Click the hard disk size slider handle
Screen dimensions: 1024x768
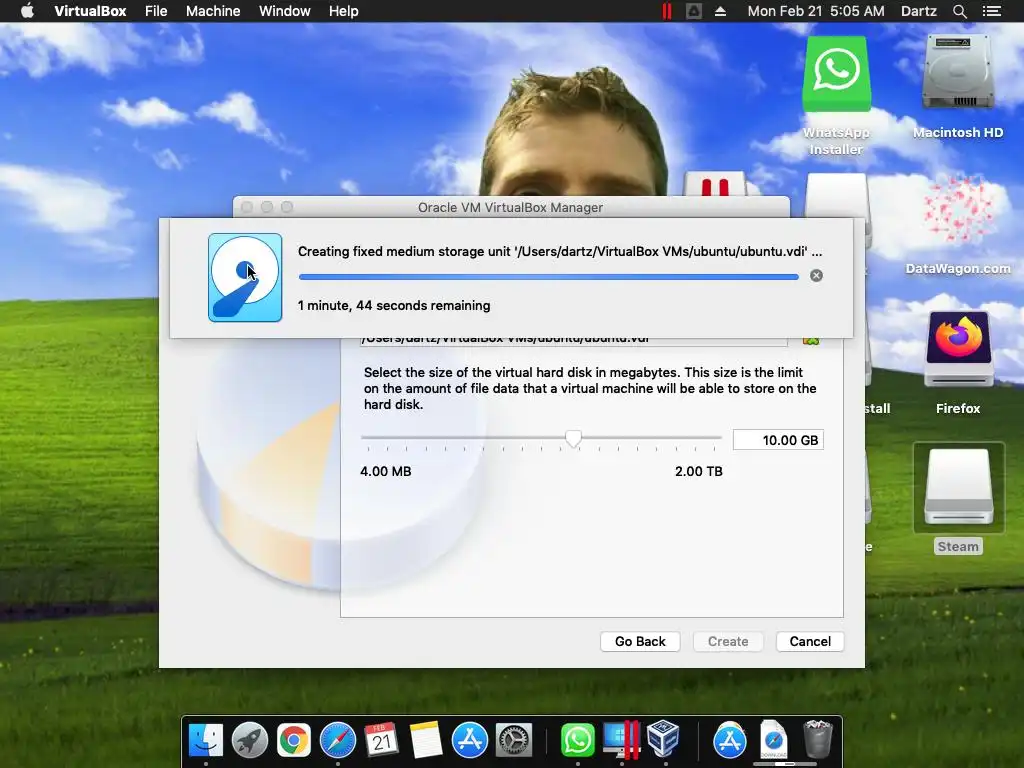coord(573,439)
